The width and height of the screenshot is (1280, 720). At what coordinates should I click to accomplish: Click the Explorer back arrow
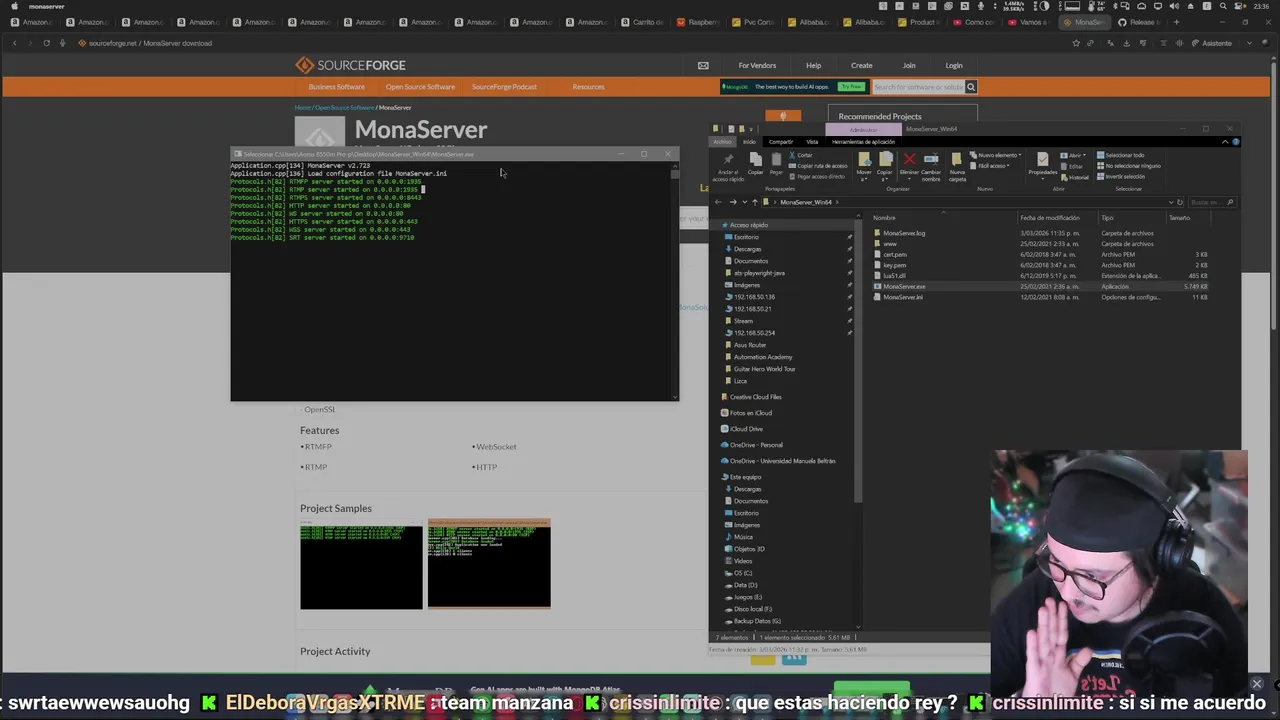pos(718,202)
